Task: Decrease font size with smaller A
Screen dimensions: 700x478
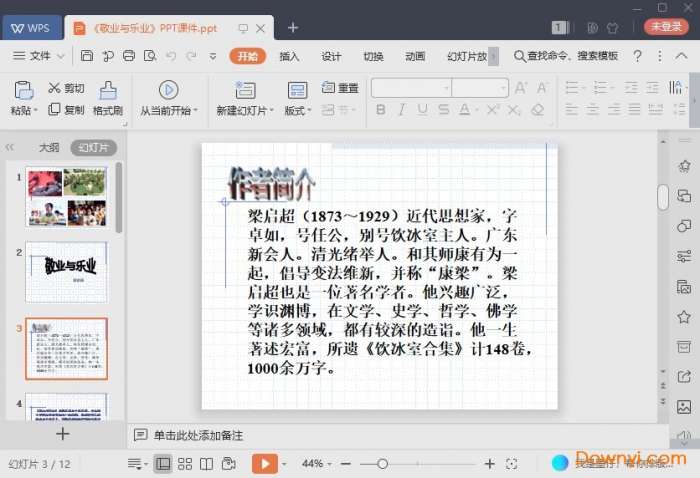Action: click(542, 88)
